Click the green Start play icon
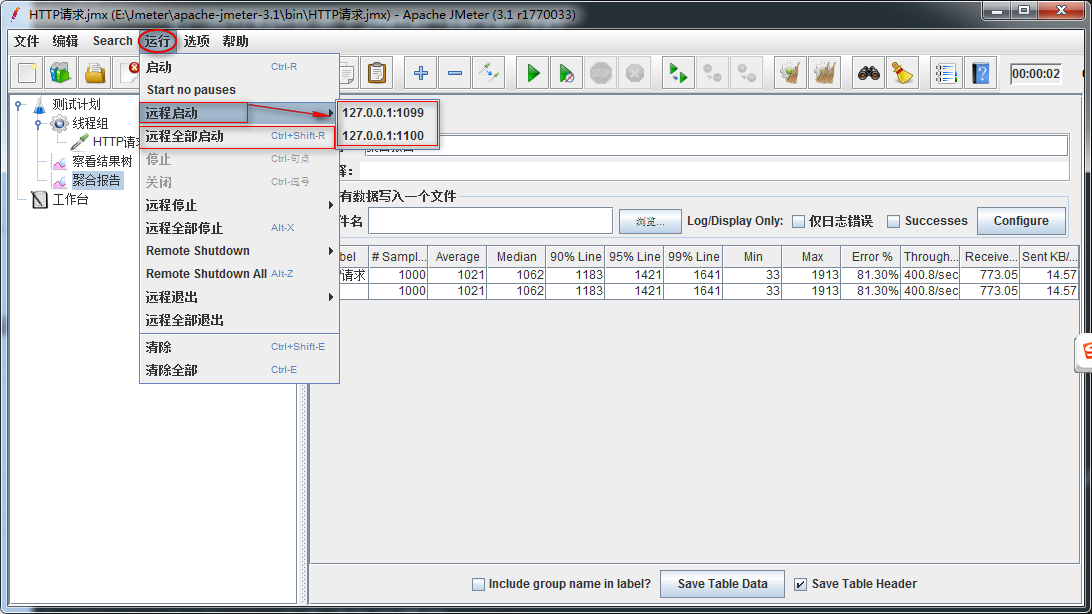This screenshot has height=614, width=1092. 533,73
